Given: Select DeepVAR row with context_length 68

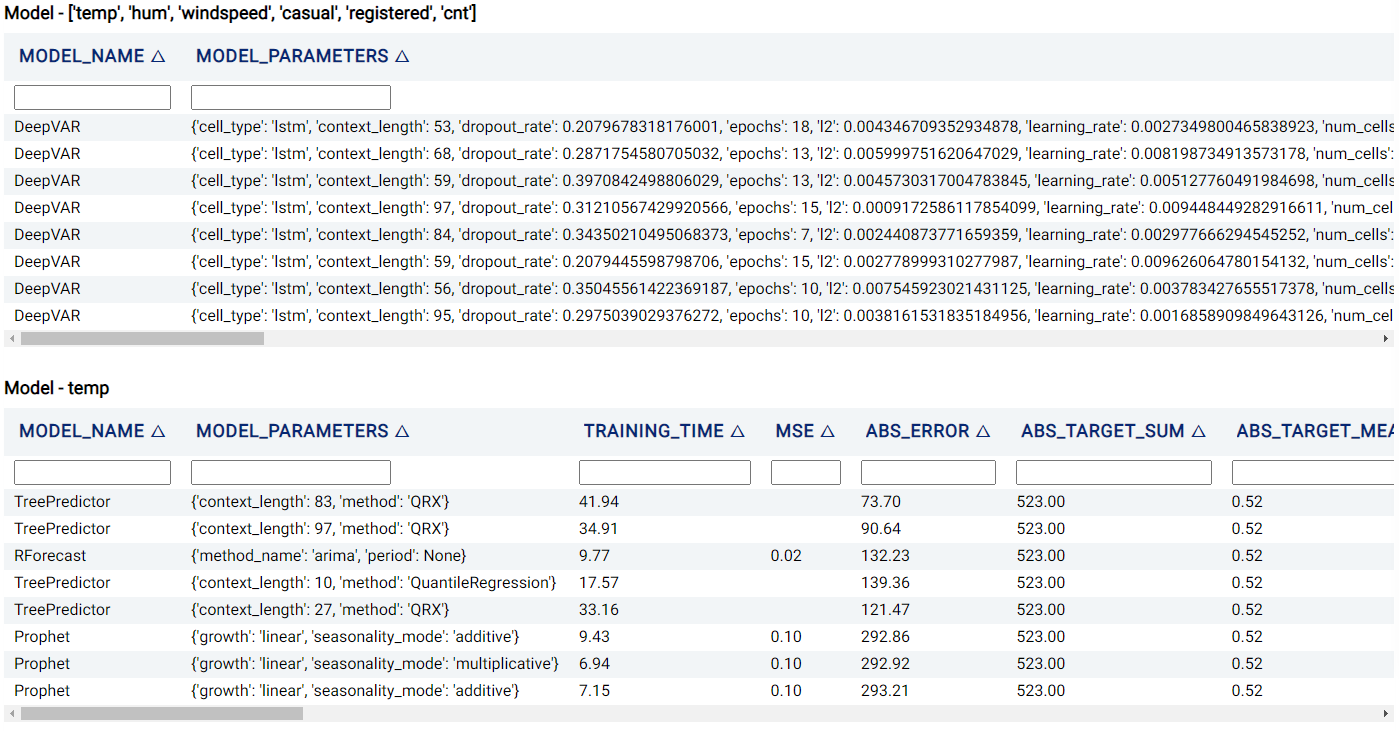Looking at the screenshot, I should (x=699, y=154).
